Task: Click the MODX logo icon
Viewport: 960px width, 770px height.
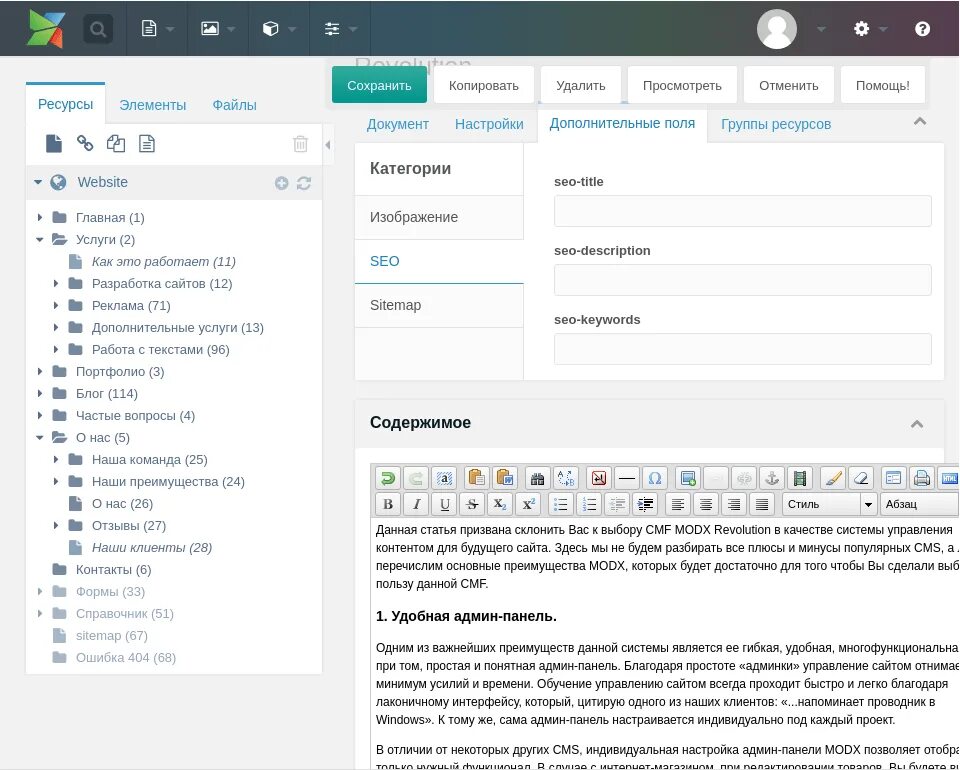Action: coord(45,28)
